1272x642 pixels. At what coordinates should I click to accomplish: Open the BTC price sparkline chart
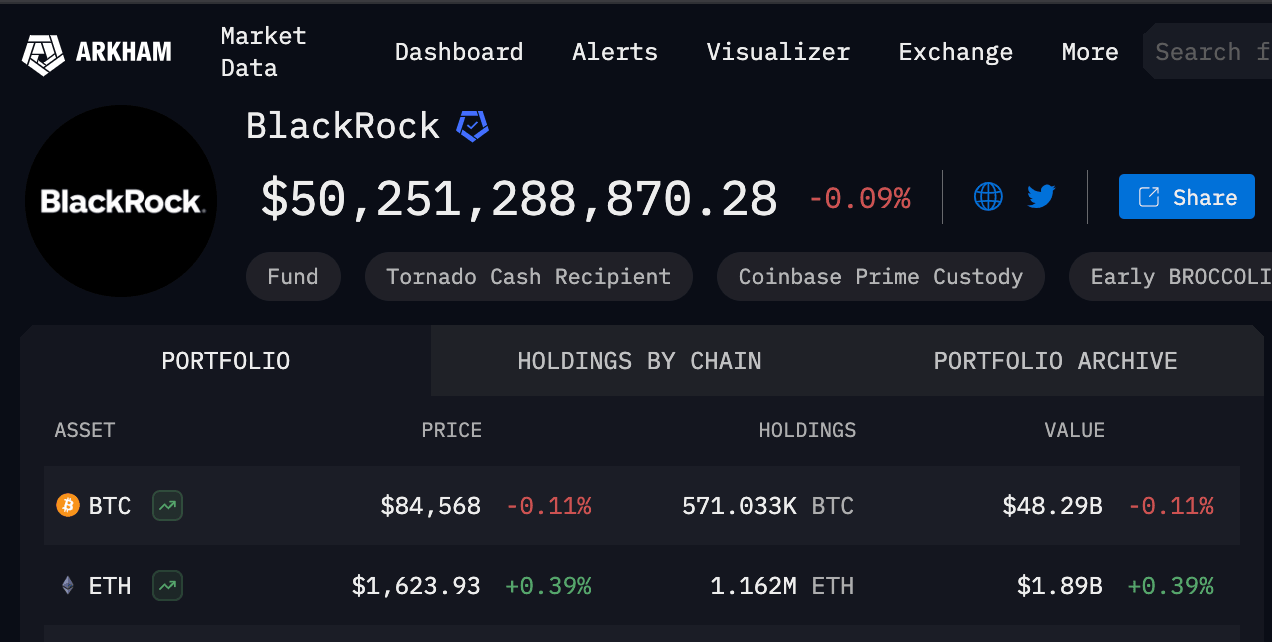[167, 506]
